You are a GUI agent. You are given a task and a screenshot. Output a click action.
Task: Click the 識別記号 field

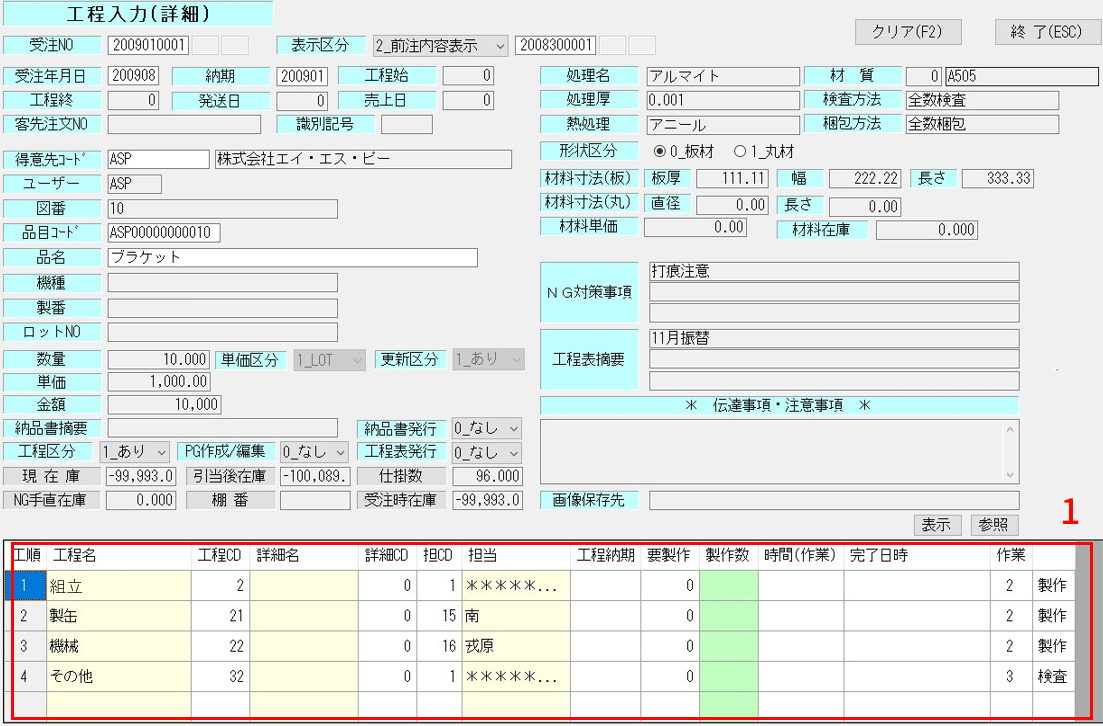(407, 125)
